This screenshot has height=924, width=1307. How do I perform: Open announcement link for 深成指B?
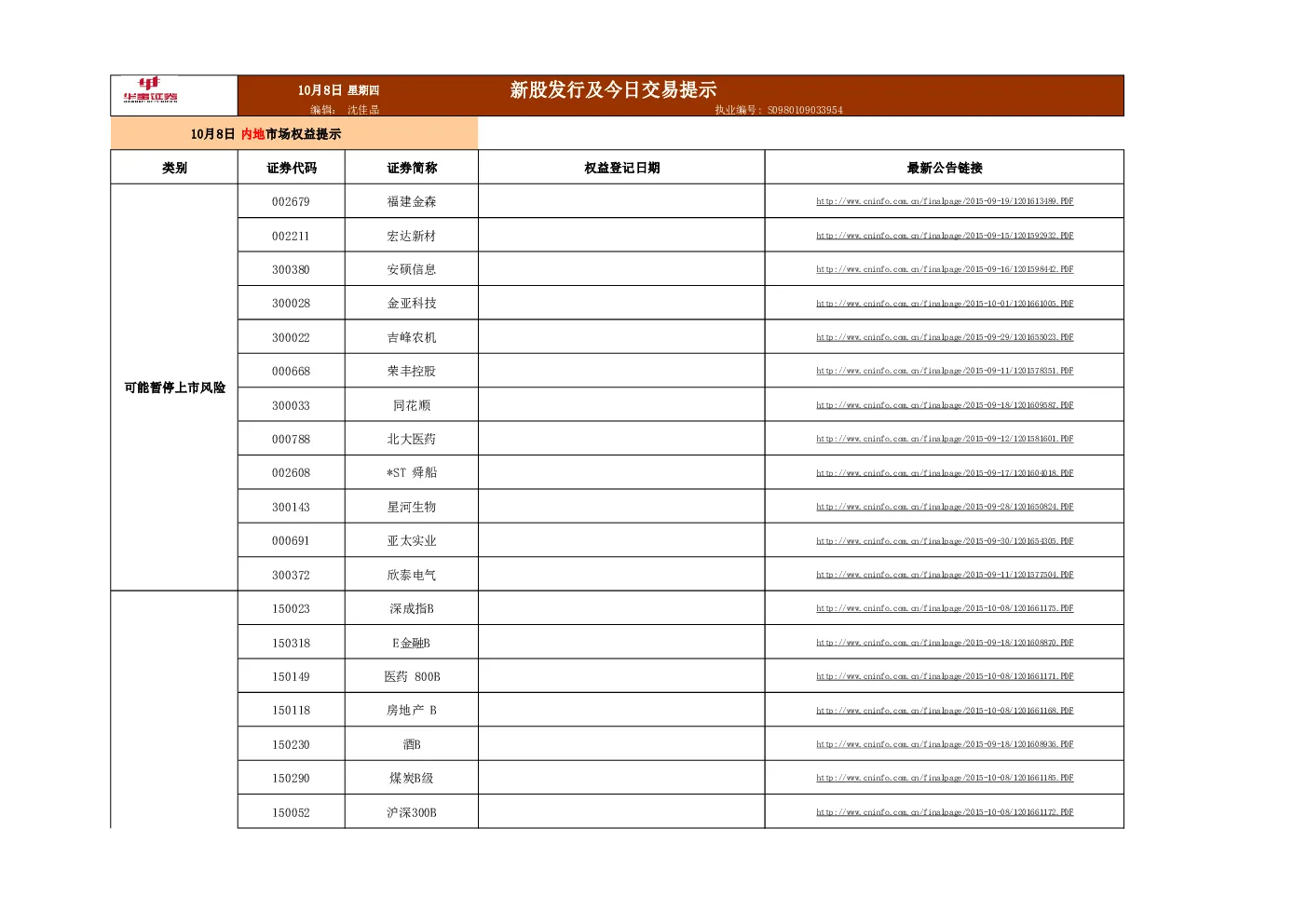point(945,608)
